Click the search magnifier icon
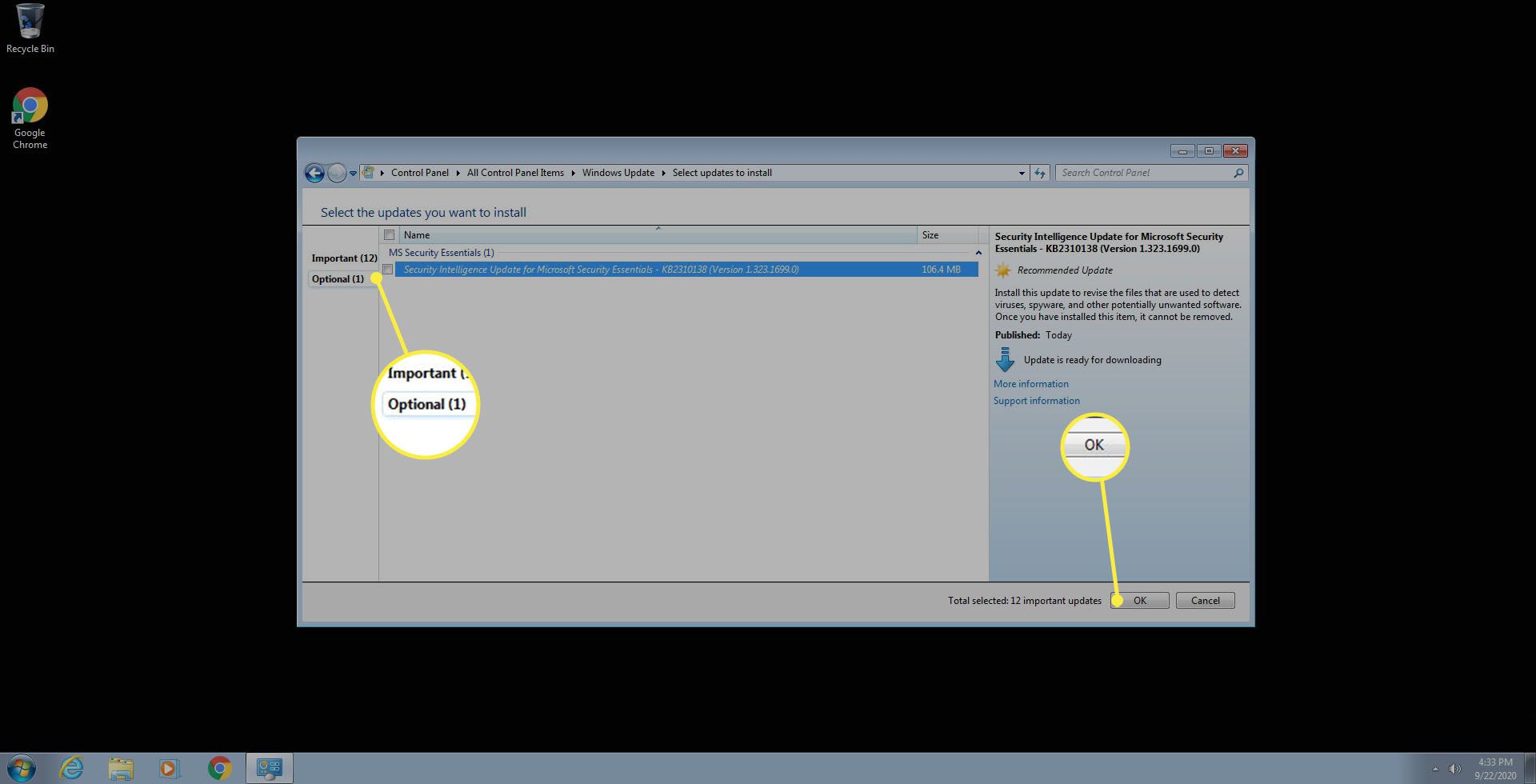This screenshot has width=1536, height=784. point(1238,173)
